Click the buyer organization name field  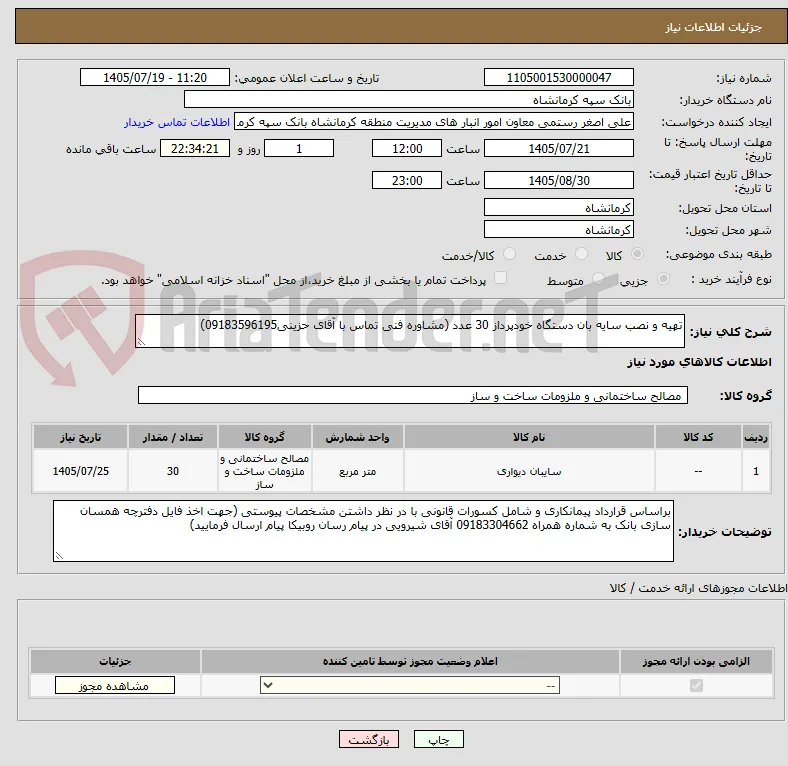409,100
